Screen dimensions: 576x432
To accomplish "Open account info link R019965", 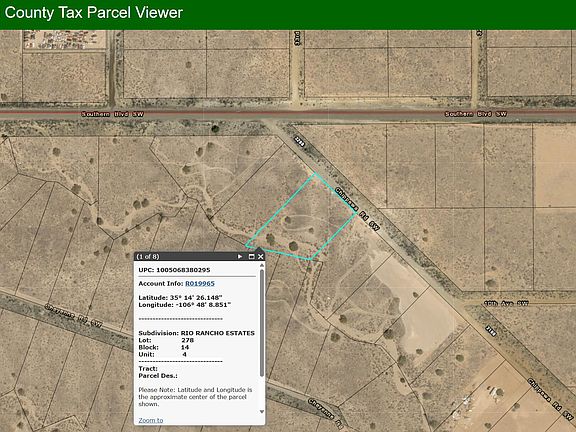I will click(x=200, y=283).
